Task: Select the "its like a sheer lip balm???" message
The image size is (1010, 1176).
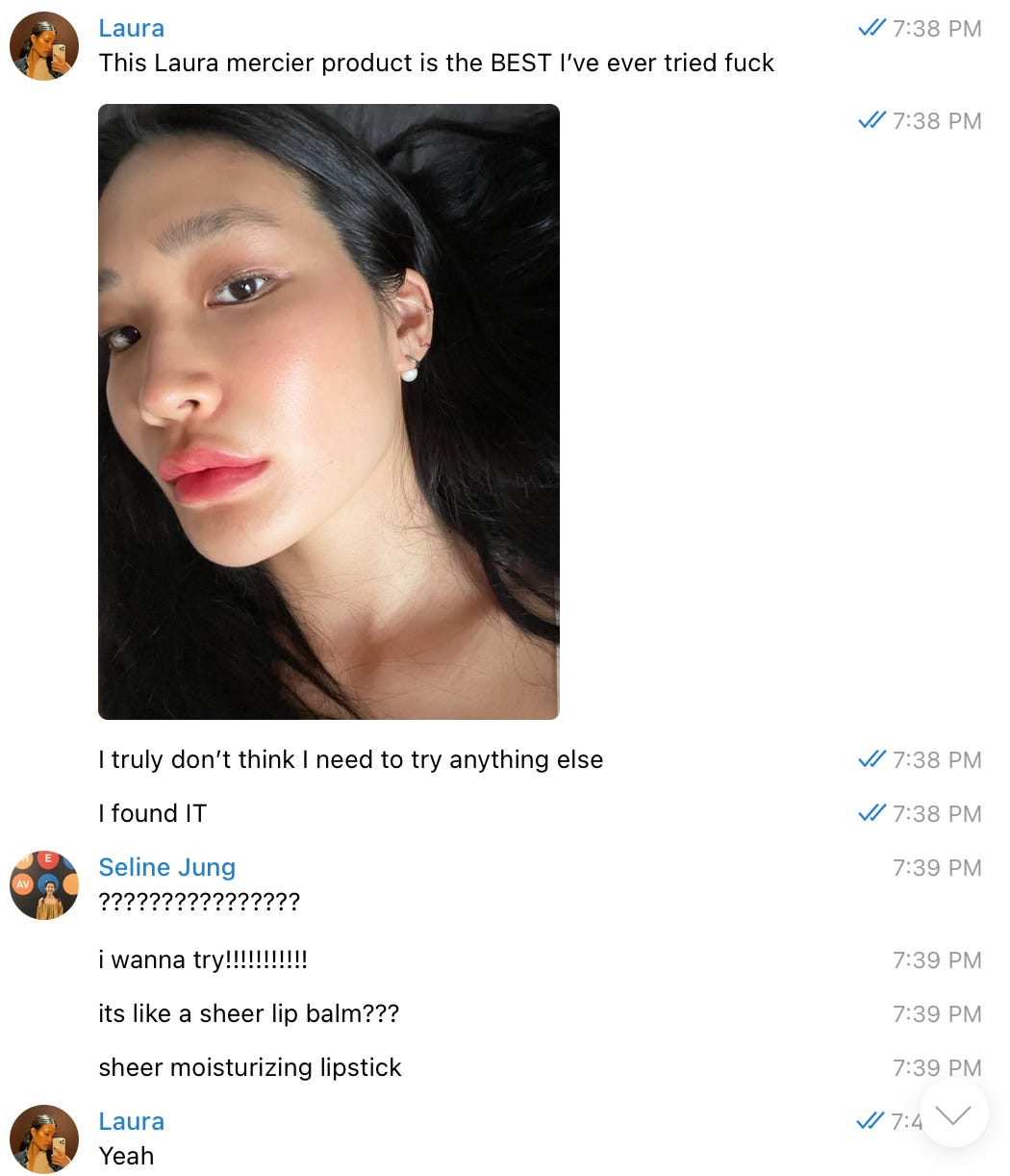Action: click(x=249, y=1014)
